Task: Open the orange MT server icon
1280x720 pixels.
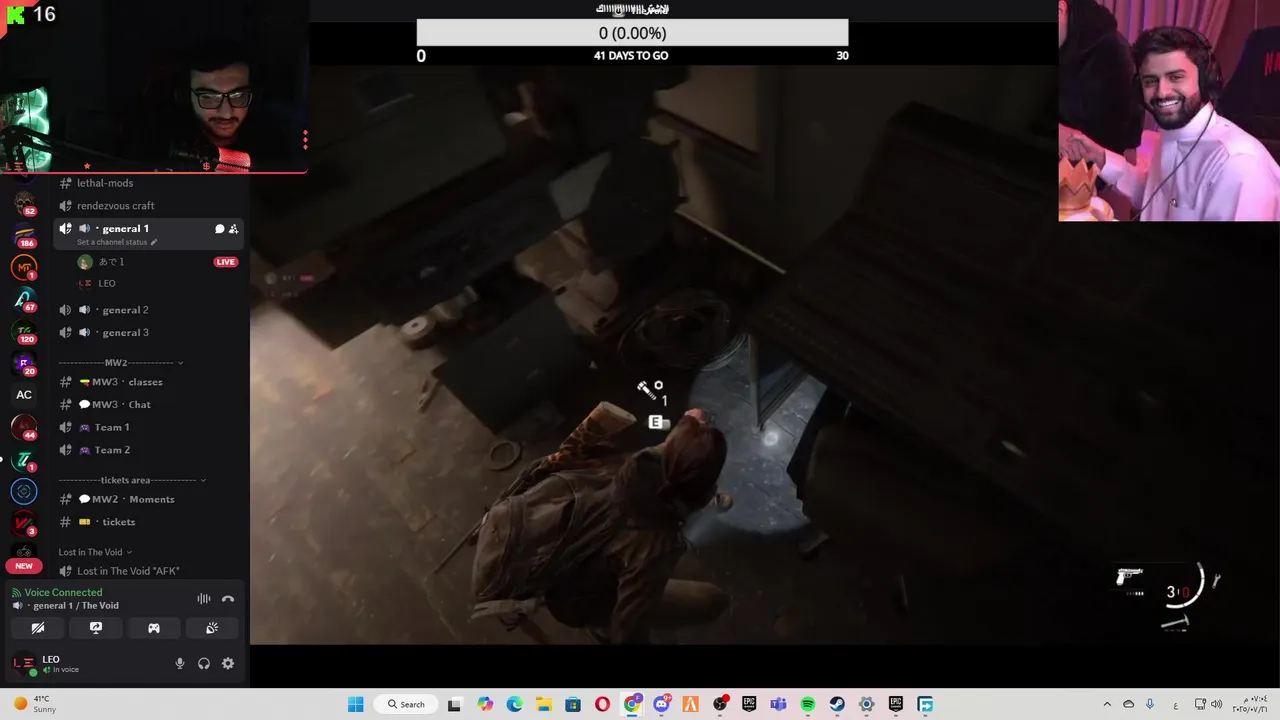Action: coord(24,268)
